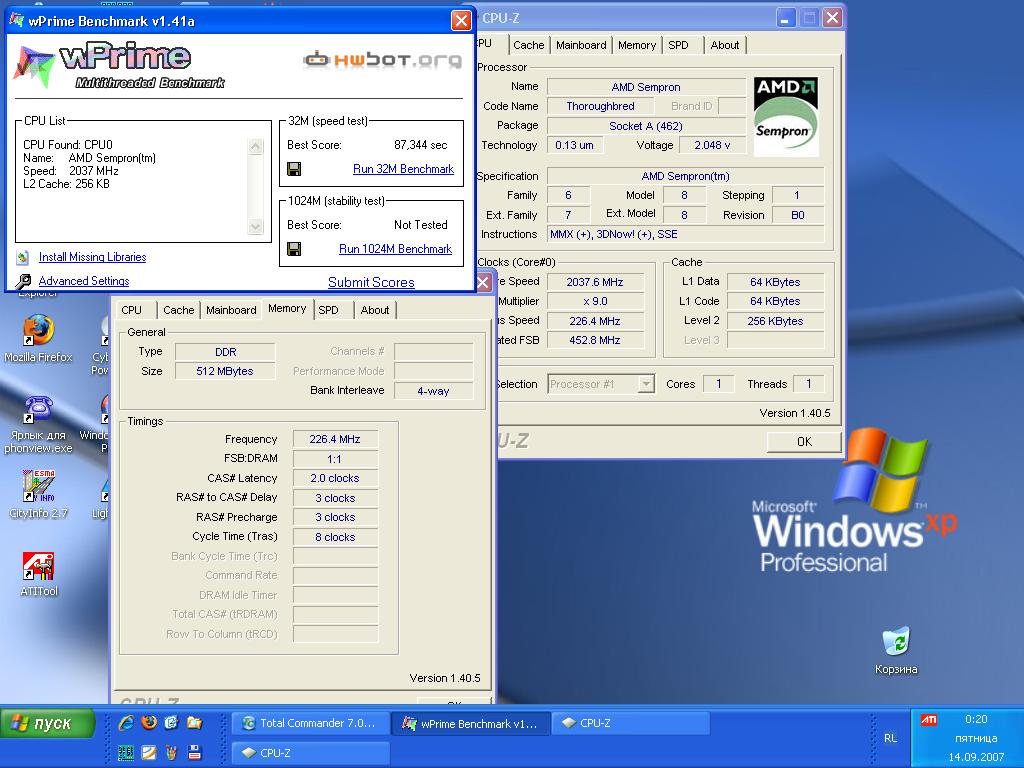
Task: Open the Advanced Settings link
Action: tap(84, 281)
